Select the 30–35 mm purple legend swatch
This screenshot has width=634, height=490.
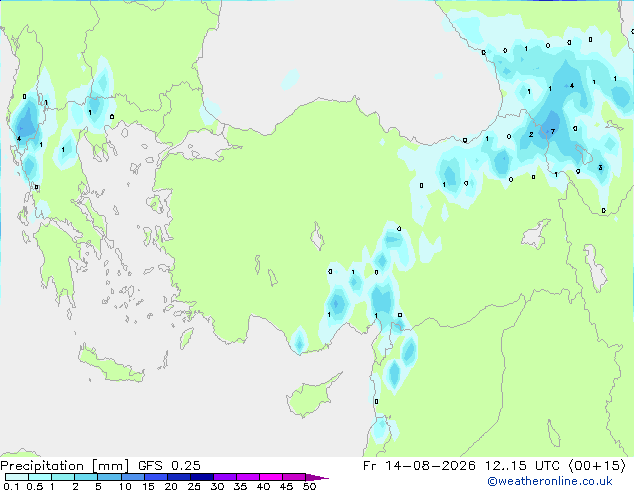(224, 477)
